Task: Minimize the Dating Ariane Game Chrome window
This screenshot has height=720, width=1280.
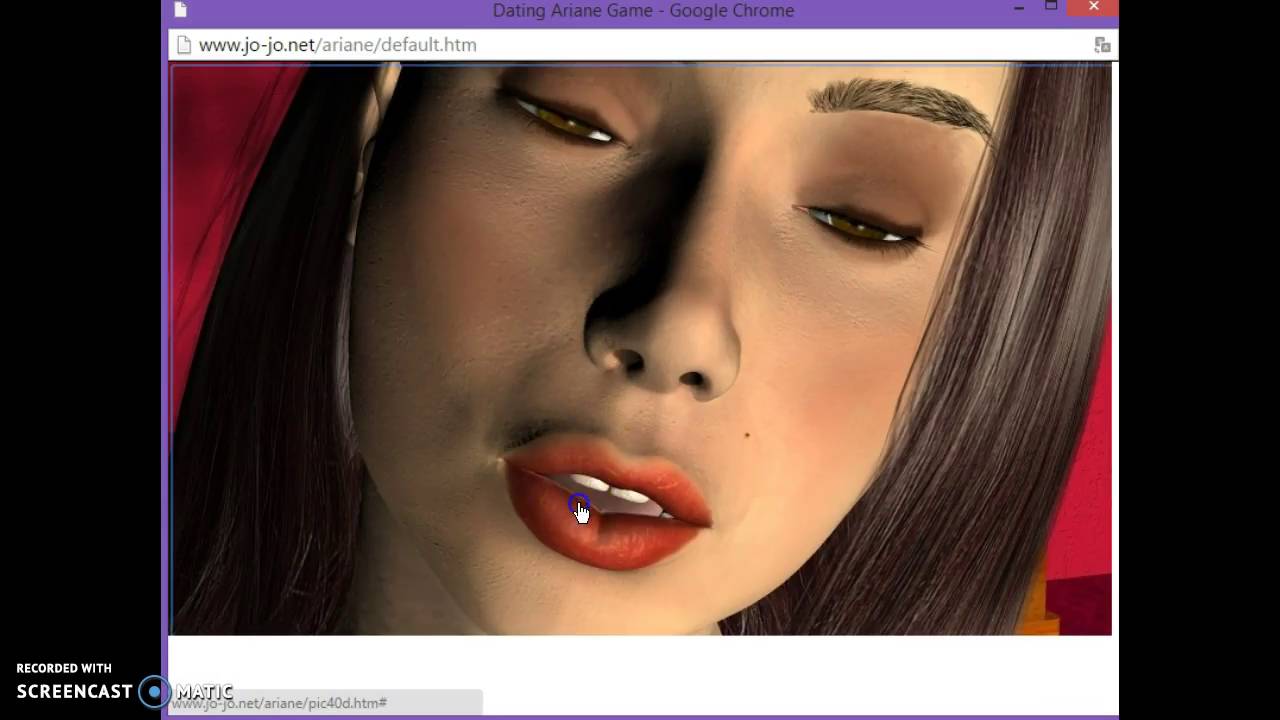Action: click(x=1019, y=9)
